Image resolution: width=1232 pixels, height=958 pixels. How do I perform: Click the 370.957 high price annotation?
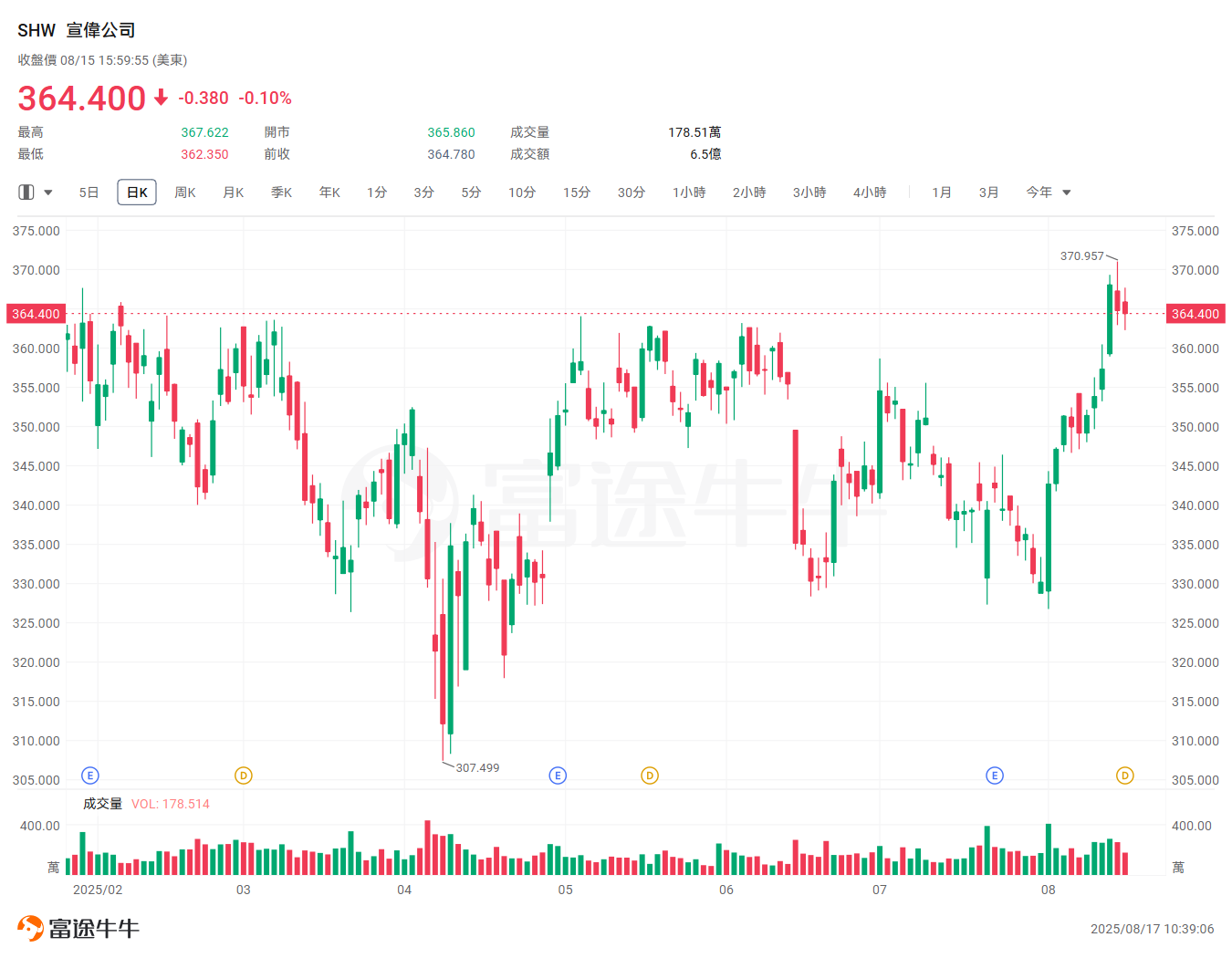click(x=1081, y=256)
